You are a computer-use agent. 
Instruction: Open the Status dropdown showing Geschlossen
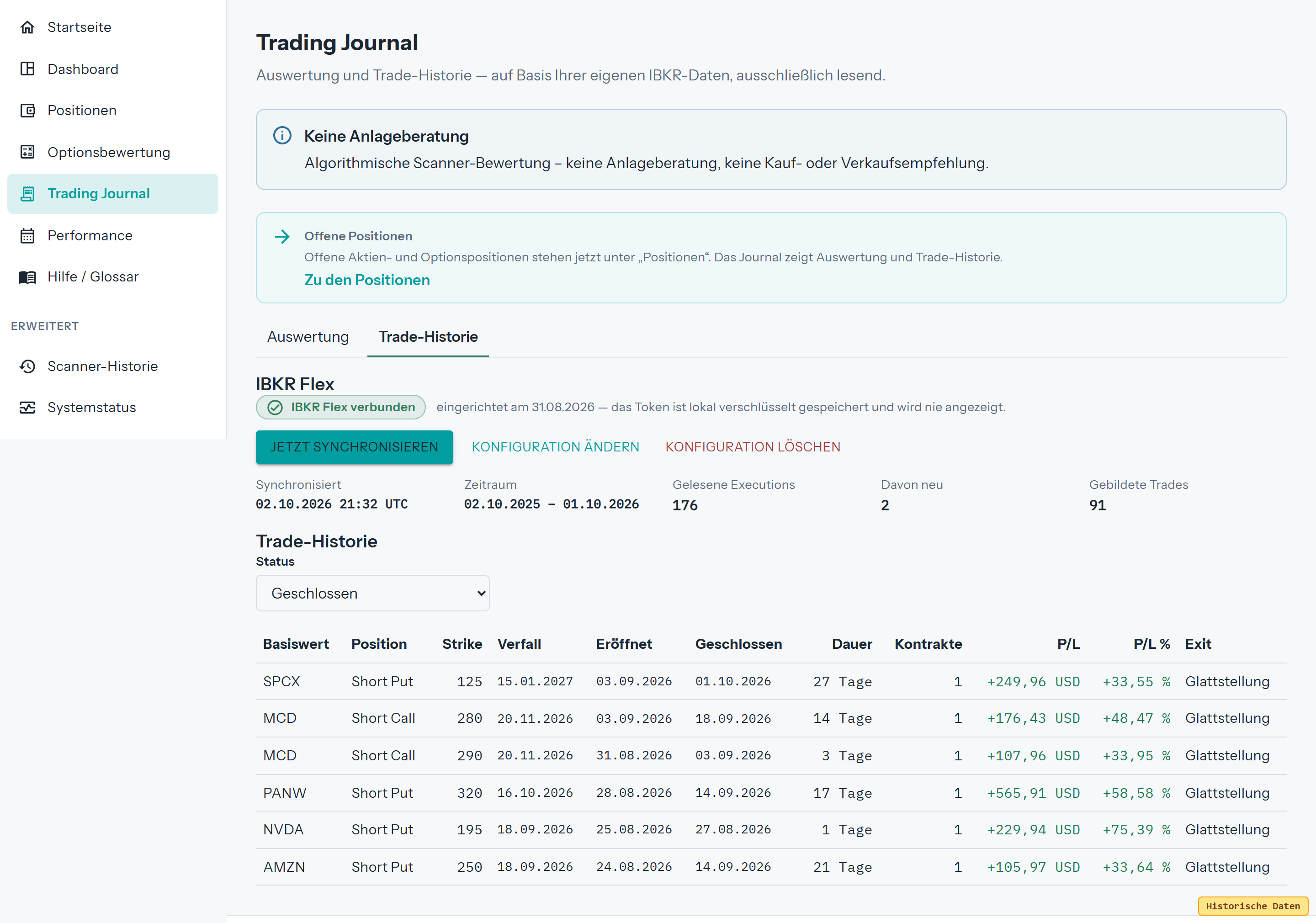pos(372,594)
